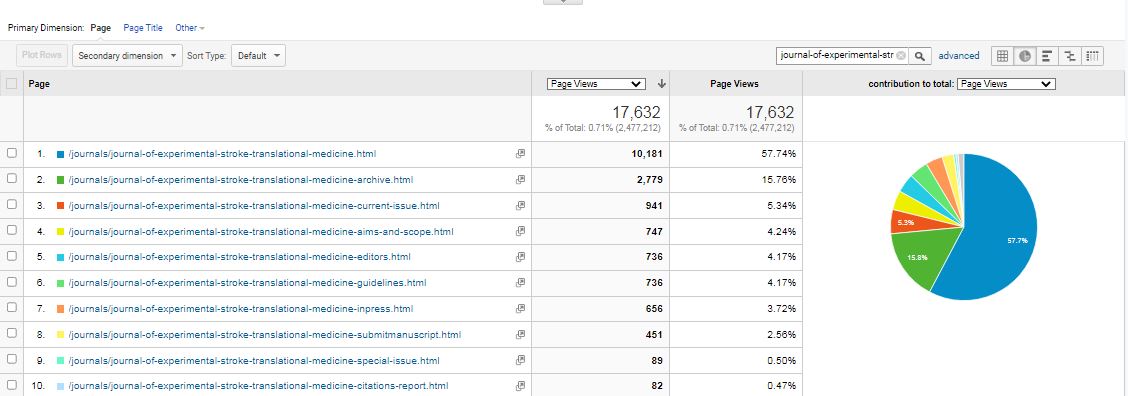Screen dimensions: 1128x396
Task: Open the inpress.html page link
Action: (240, 308)
